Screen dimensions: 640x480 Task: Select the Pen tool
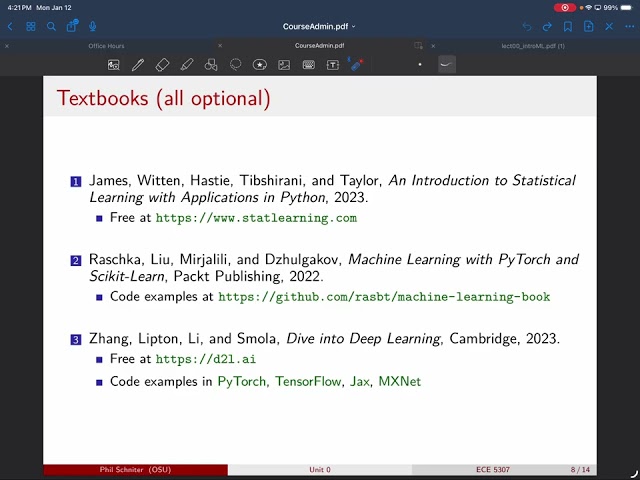click(x=138, y=64)
